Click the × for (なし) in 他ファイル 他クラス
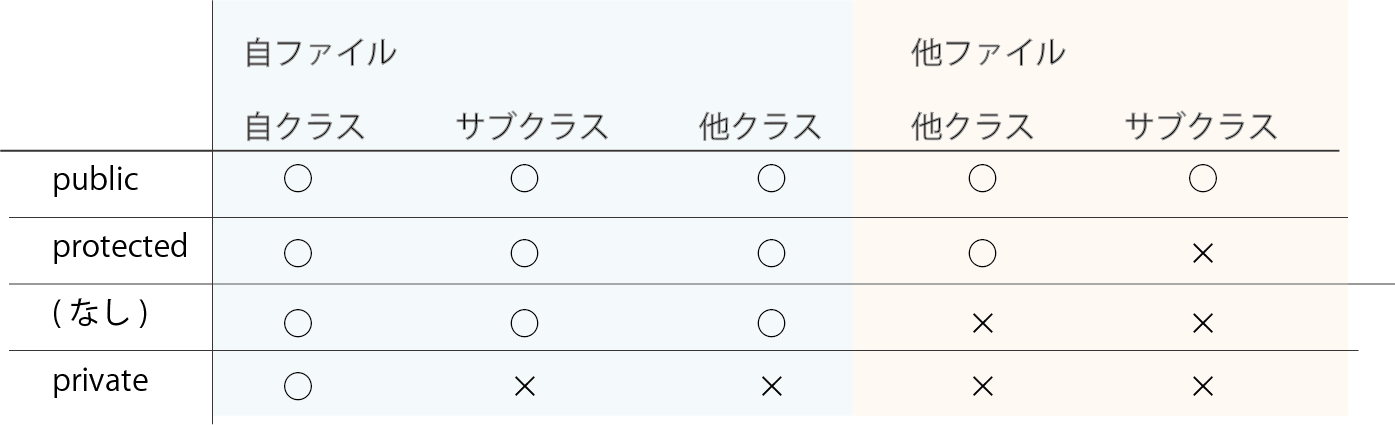 pos(982,322)
